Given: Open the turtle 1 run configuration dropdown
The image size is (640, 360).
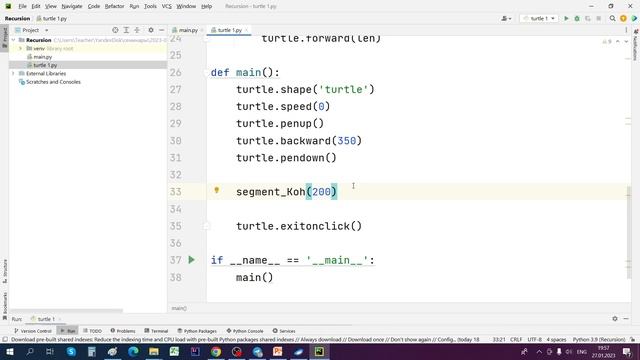Looking at the screenshot, I should tap(539, 18).
